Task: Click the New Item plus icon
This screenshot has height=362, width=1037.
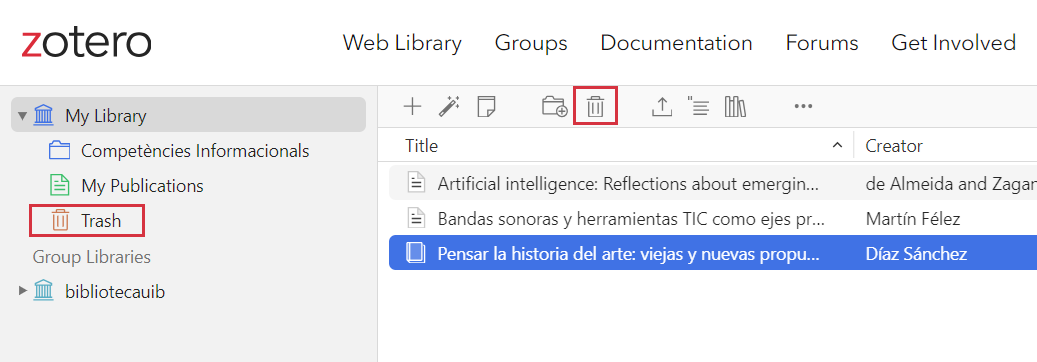Action: [413, 106]
